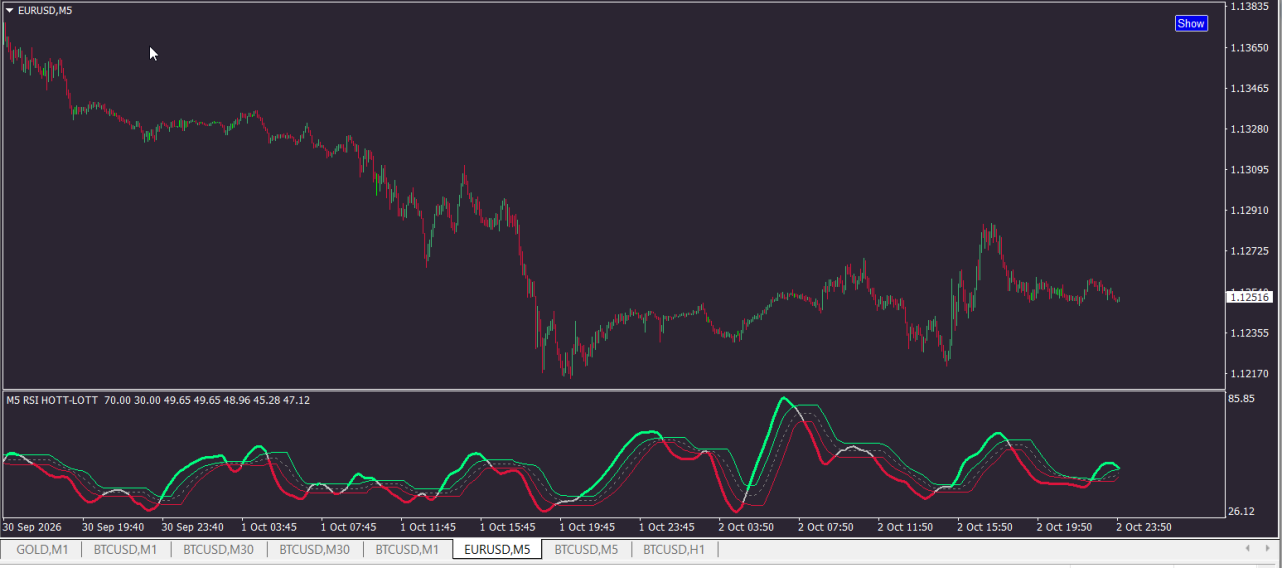Image resolution: width=1282 pixels, height=568 pixels.
Task: Click the 1 Oct 11:45 time label
Action: pyautogui.click(x=428, y=526)
